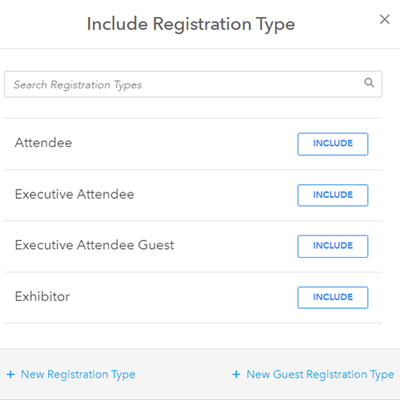Open the New Registration Type link
This screenshot has height=400, width=400.
pos(78,374)
